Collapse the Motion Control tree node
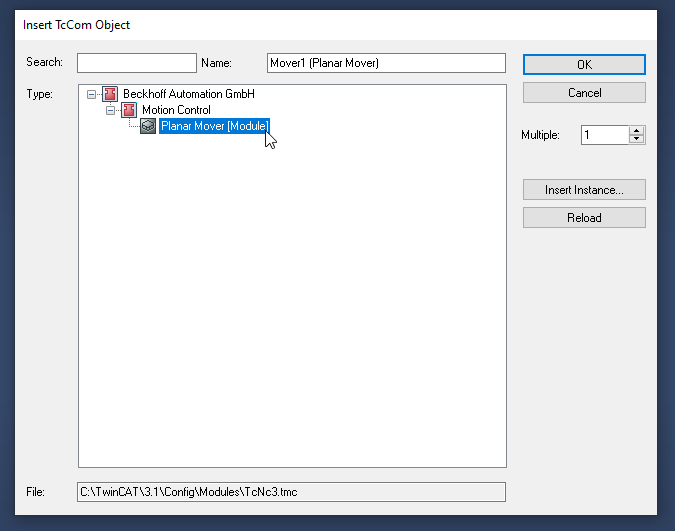This screenshot has height=531, width=675. click(110, 110)
